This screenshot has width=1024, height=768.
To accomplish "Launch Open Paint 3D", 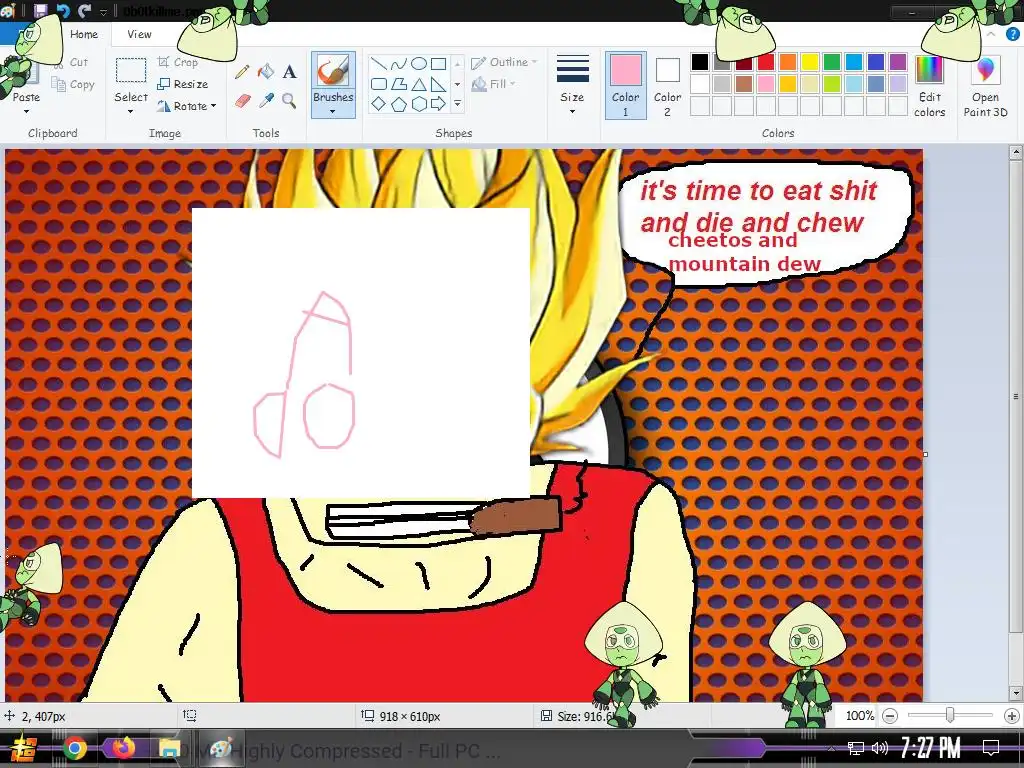I will pos(985,86).
